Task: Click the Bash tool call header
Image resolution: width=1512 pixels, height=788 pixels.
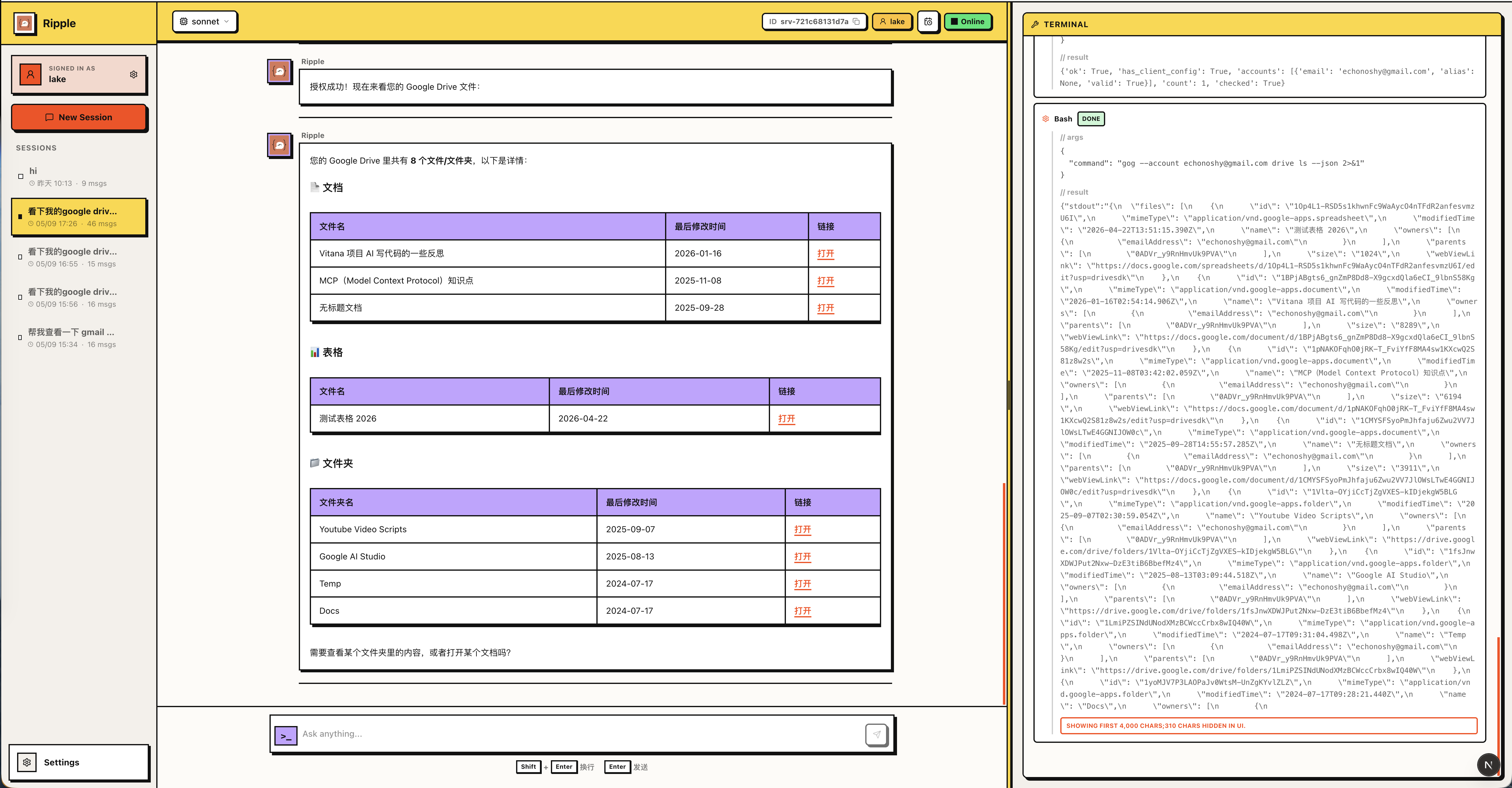Action: point(1260,118)
